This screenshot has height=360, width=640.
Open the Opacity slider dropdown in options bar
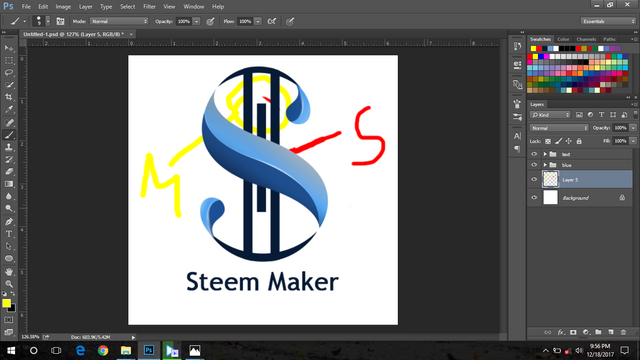pyautogui.click(x=196, y=21)
